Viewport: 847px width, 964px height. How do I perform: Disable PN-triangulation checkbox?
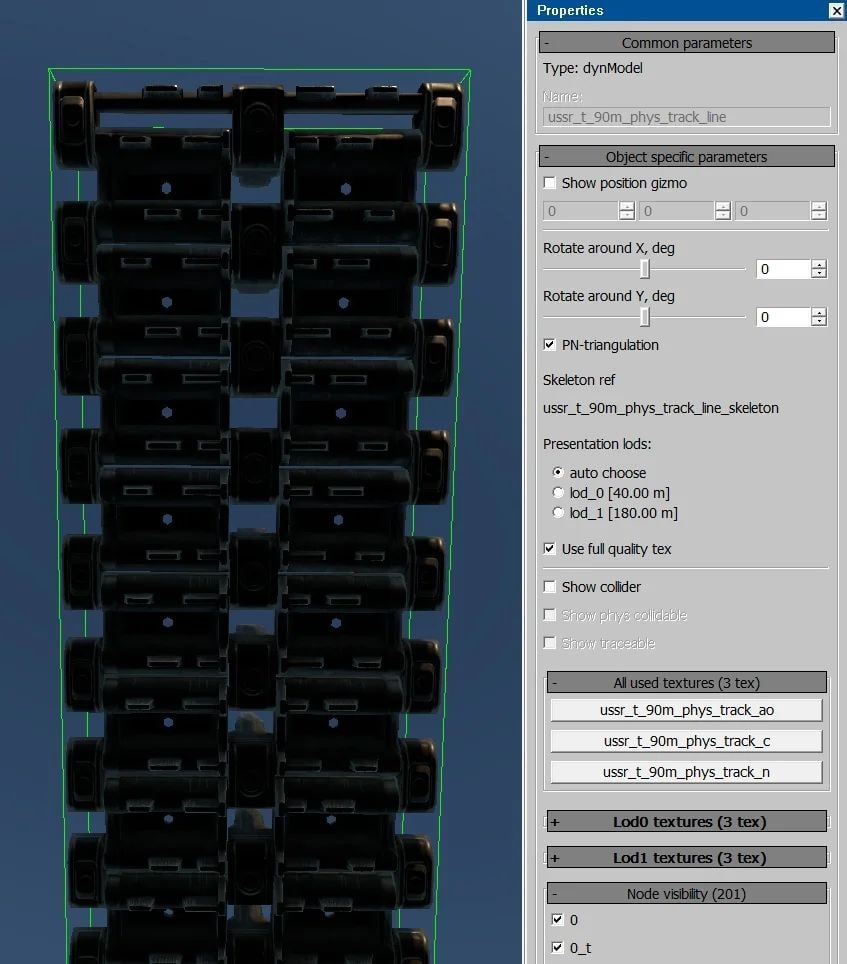click(550, 345)
